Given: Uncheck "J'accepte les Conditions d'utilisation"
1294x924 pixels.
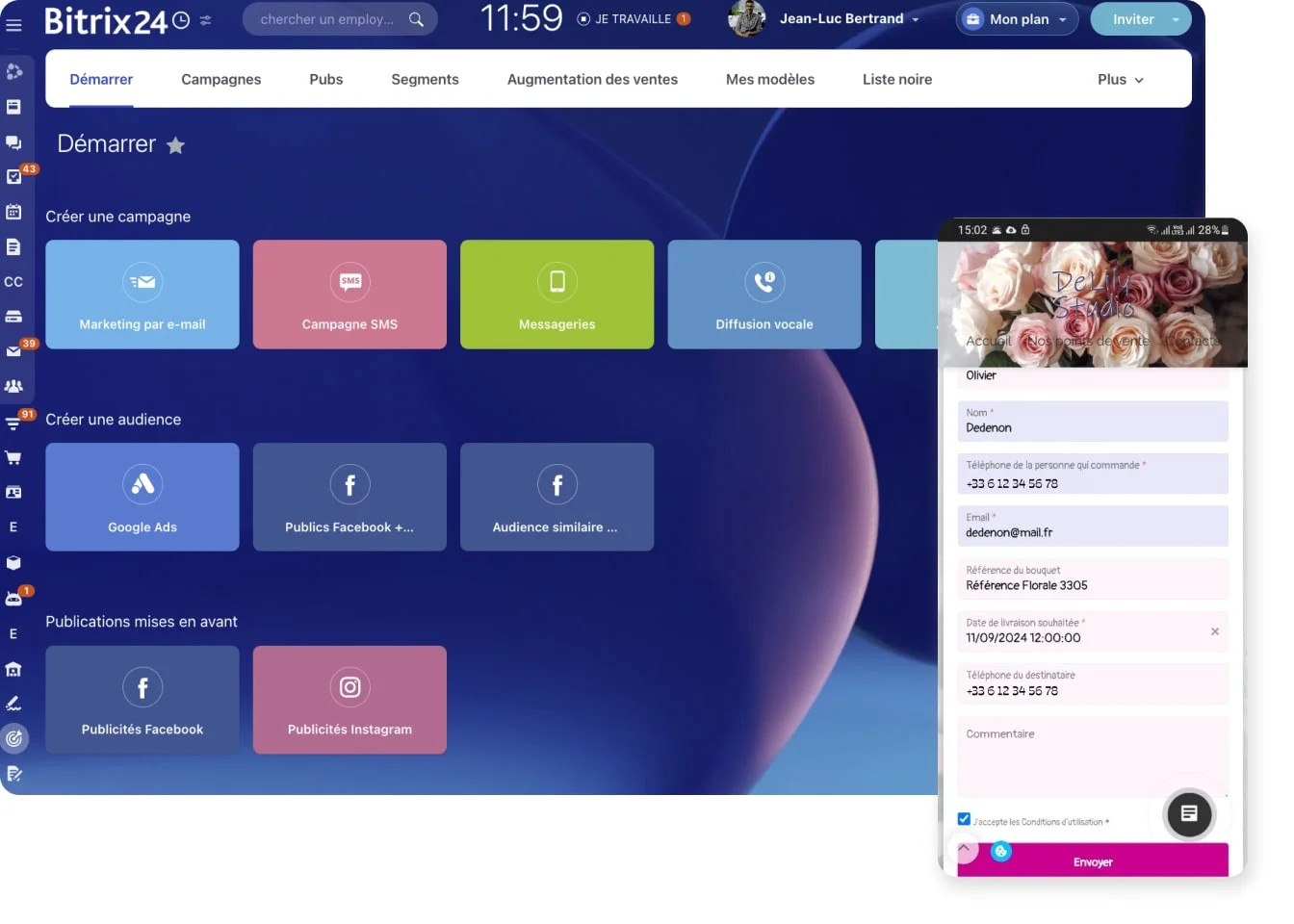Looking at the screenshot, I should pos(964,817).
